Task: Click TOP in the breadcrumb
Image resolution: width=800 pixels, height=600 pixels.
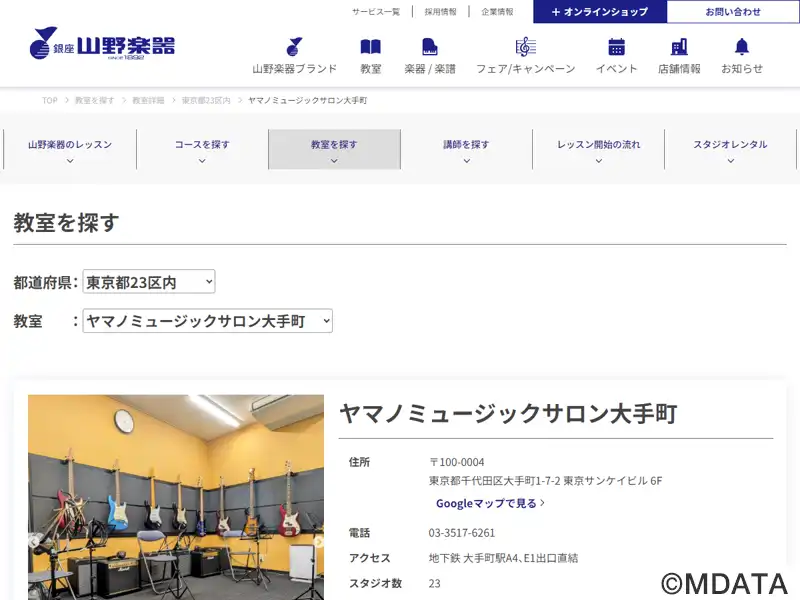Action: coord(49,101)
